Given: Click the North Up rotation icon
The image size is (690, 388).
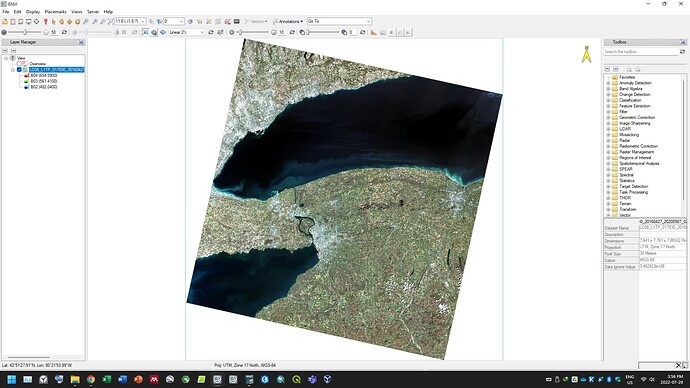Looking at the screenshot, I should point(159,21).
